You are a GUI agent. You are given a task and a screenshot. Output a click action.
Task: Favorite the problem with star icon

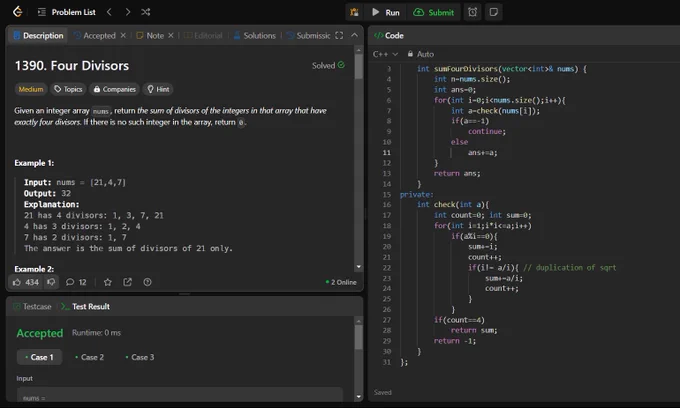[108, 282]
